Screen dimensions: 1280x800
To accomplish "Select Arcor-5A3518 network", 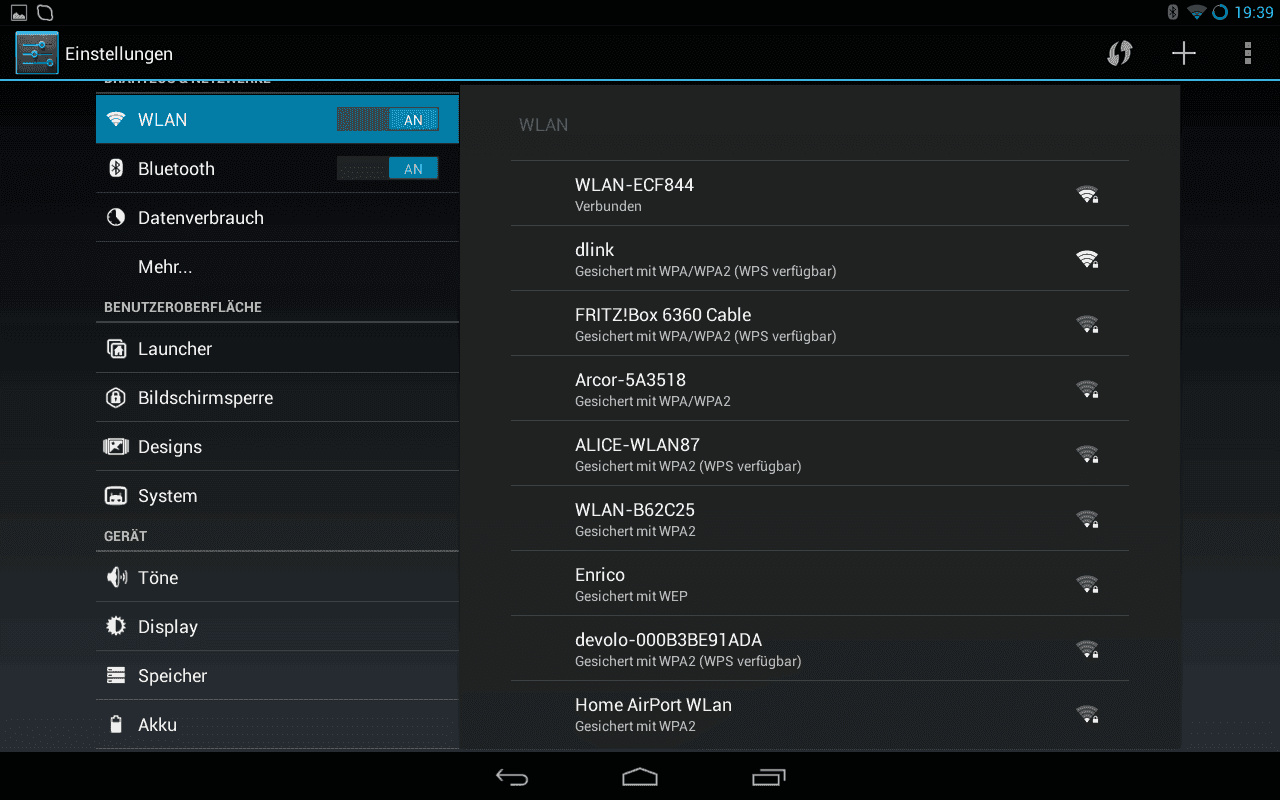I will tap(820, 388).
